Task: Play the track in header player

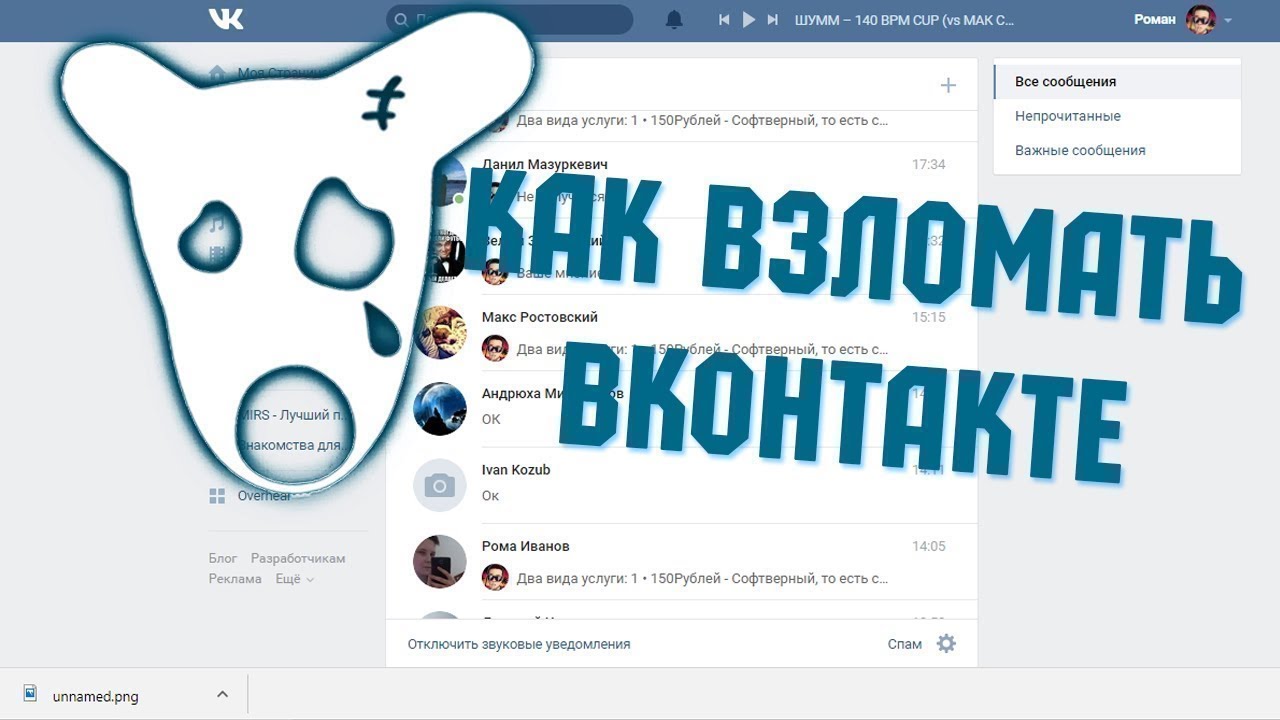Action: click(x=748, y=20)
